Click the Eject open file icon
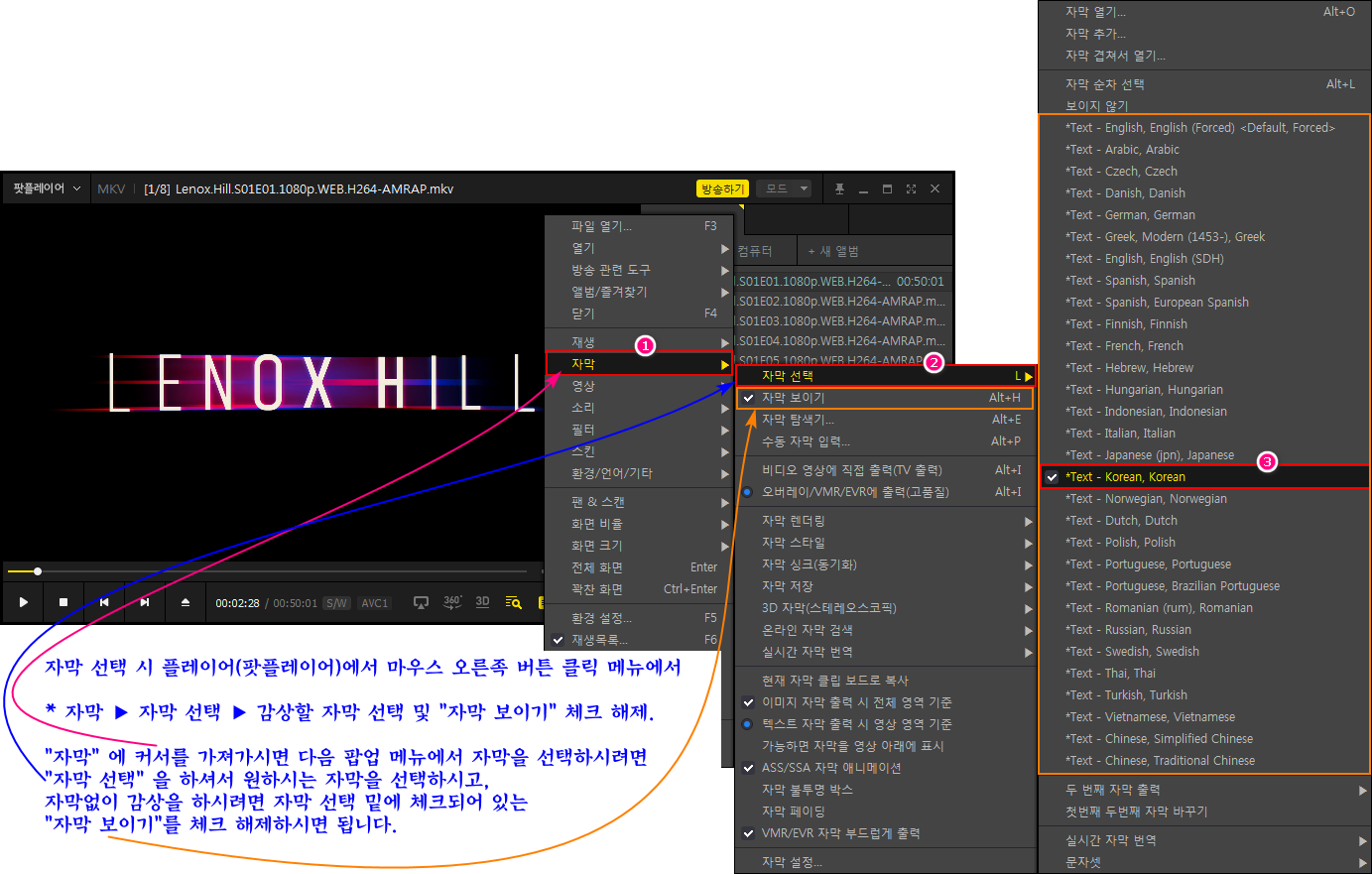This screenshot has width=1372, height=874. coord(186,602)
